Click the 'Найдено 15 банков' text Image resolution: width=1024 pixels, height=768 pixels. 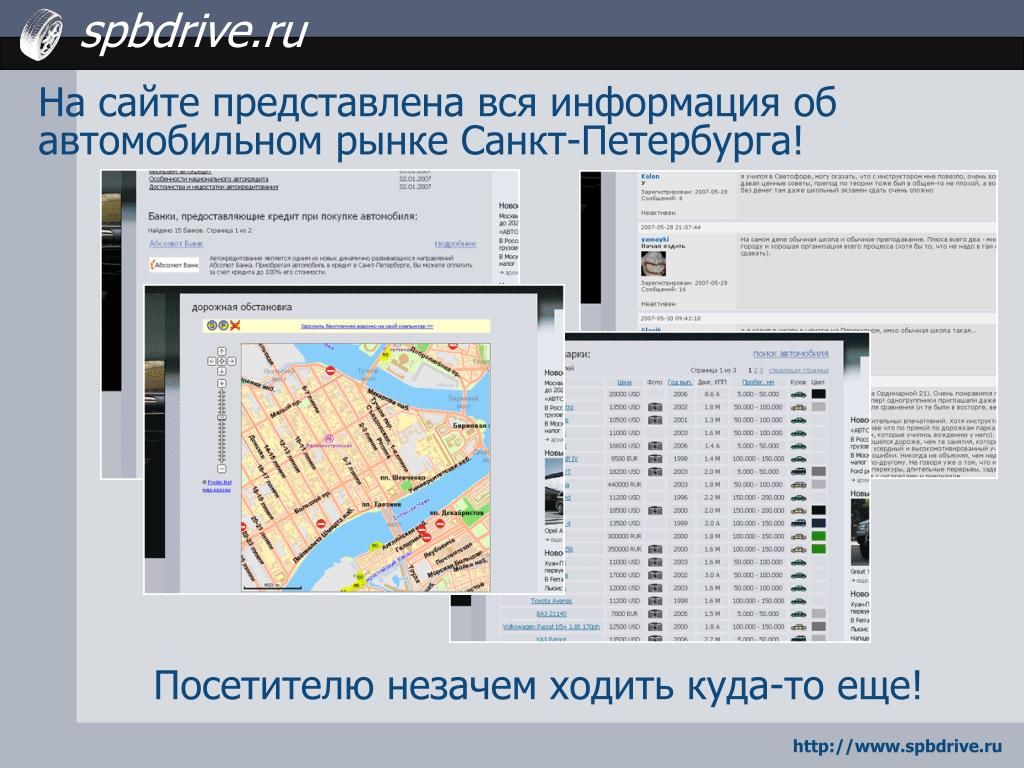176,231
